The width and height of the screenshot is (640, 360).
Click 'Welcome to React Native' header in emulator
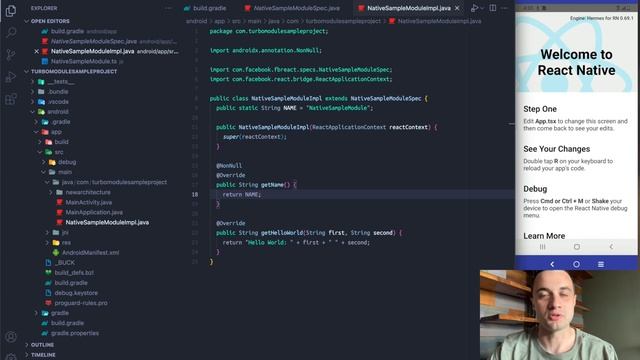pyautogui.click(x=576, y=62)
